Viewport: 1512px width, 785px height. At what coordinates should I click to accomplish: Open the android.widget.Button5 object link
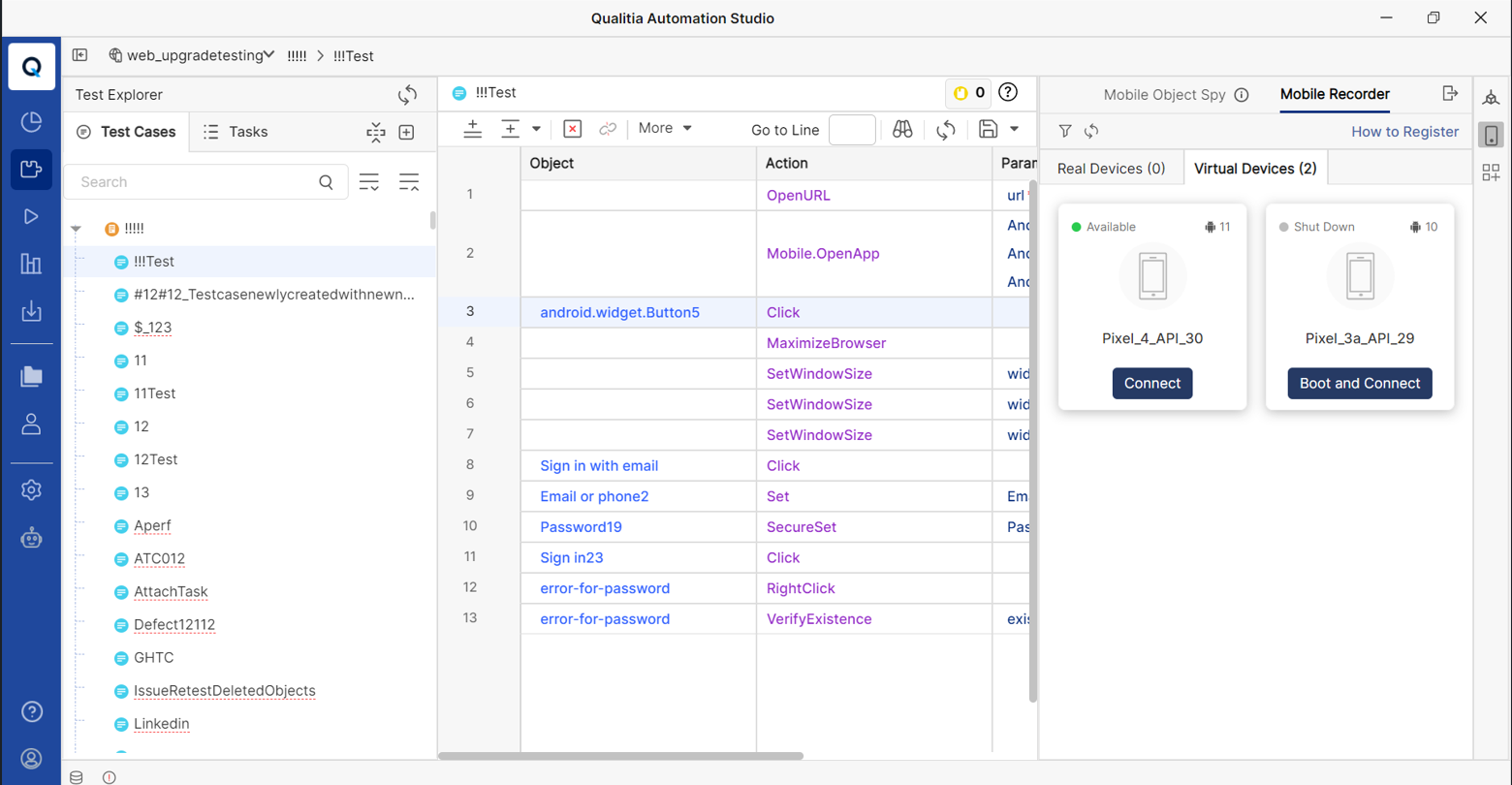(619, 312)
